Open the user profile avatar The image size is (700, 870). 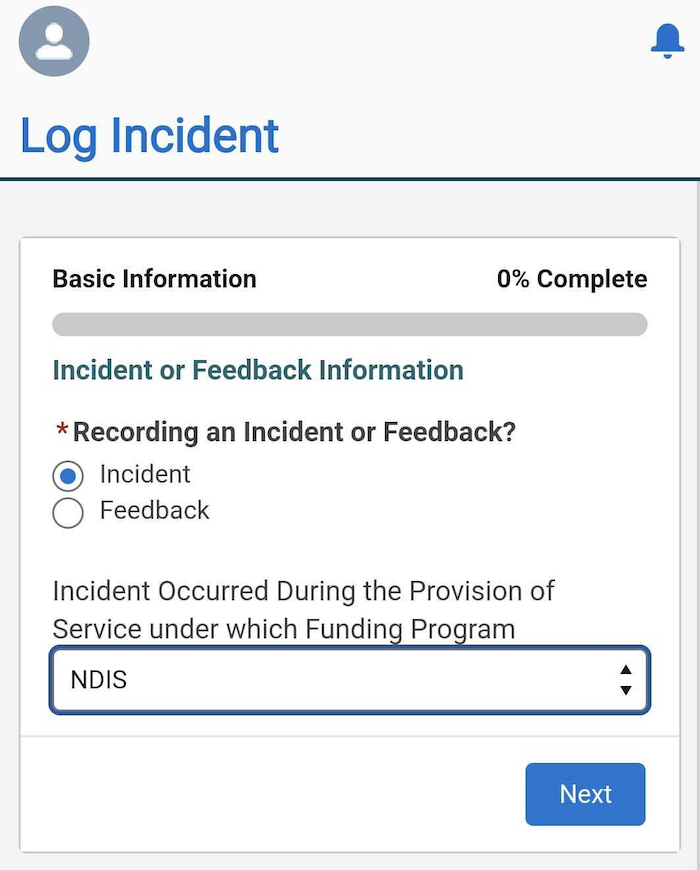[54, 41]
